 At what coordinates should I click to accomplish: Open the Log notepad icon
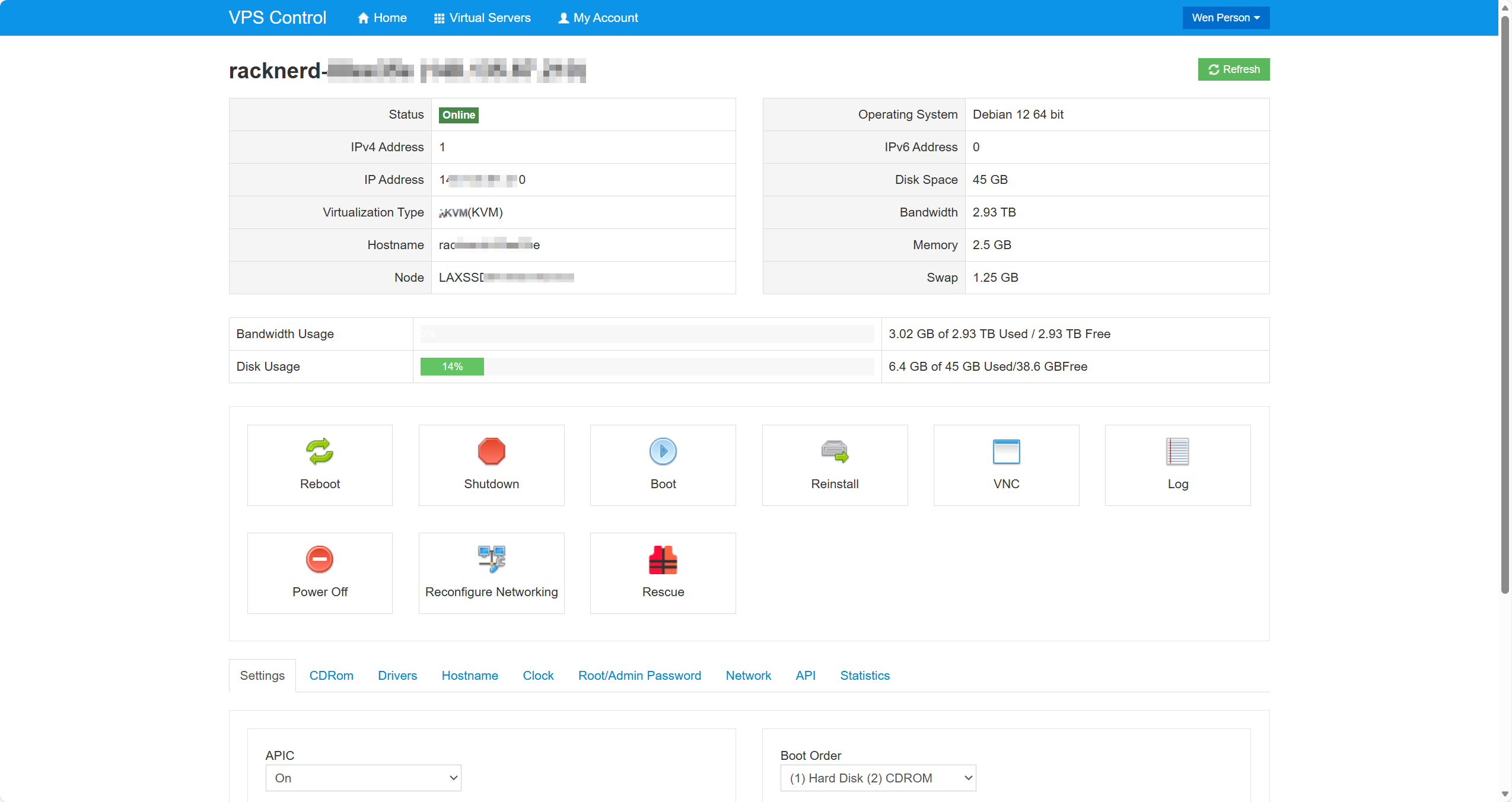pos(1177,451)
